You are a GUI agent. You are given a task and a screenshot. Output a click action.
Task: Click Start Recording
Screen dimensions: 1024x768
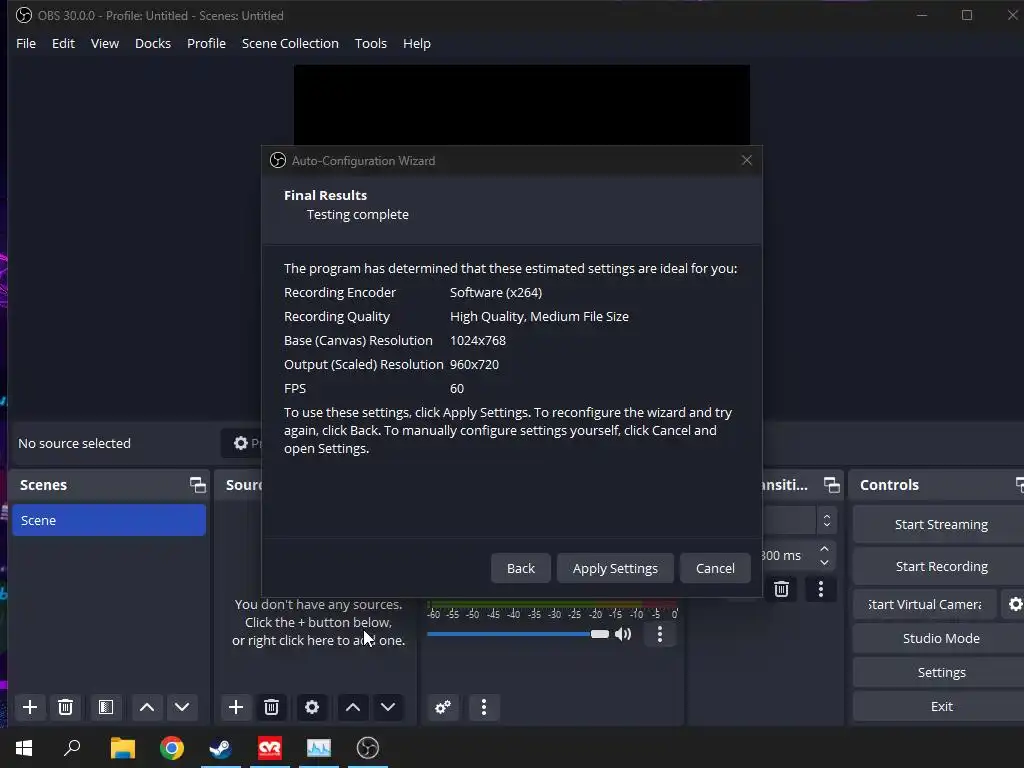pos(940,566)
